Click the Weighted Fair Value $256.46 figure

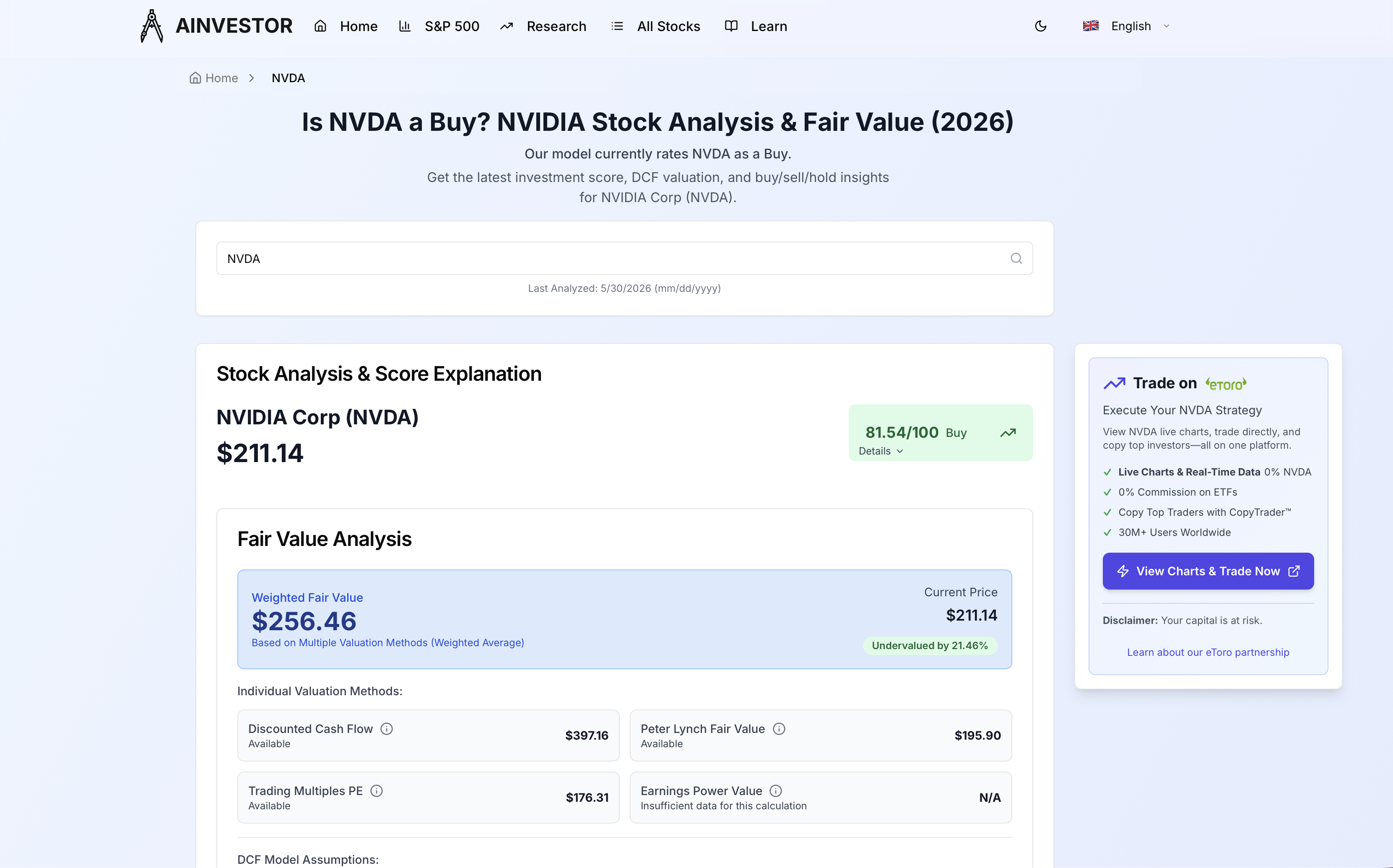coord(304,621)
